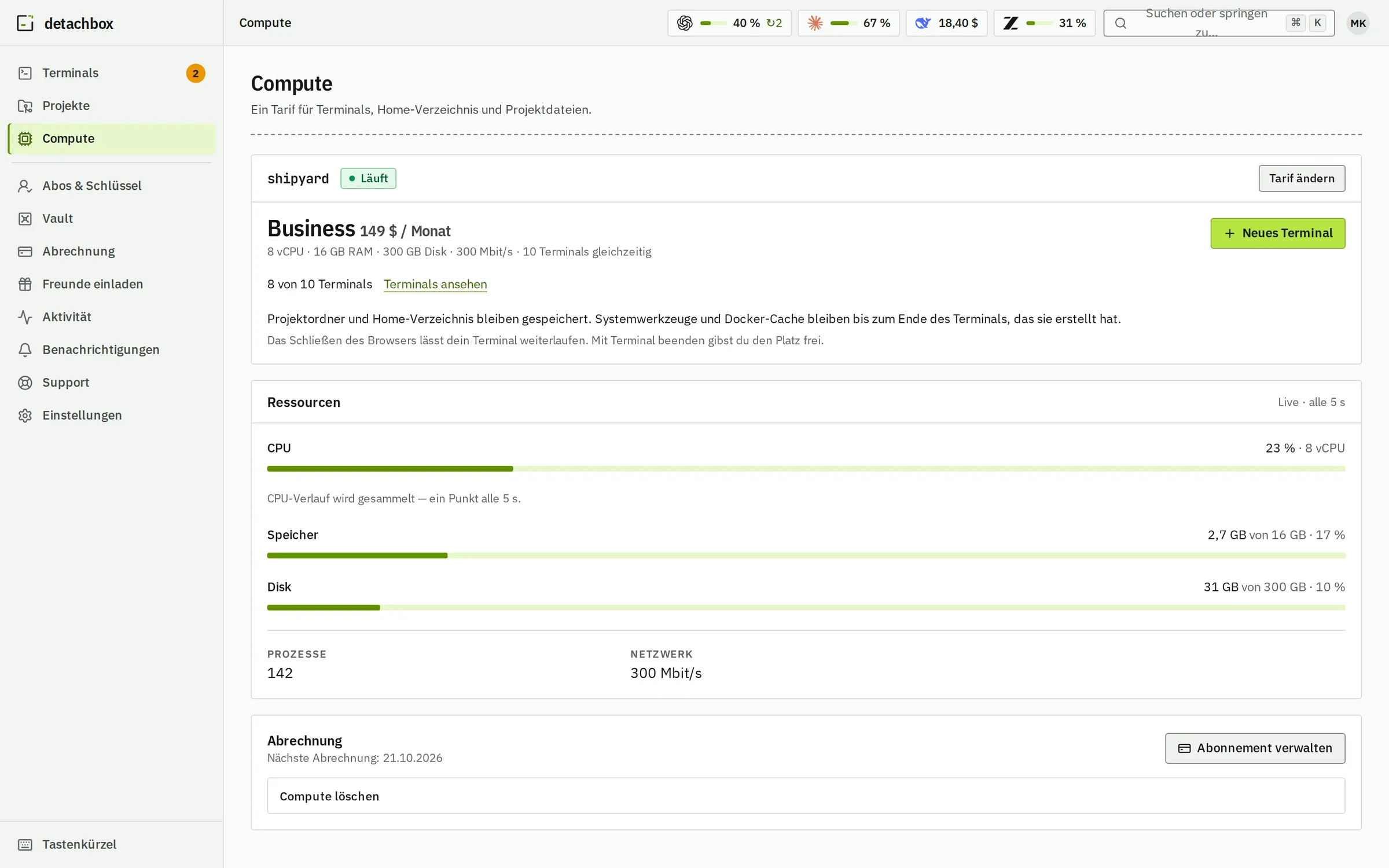Image resolution: width=1389 pixels, height=868 pixels.
Task: Go to Vault menu item label
Action: 57,219
